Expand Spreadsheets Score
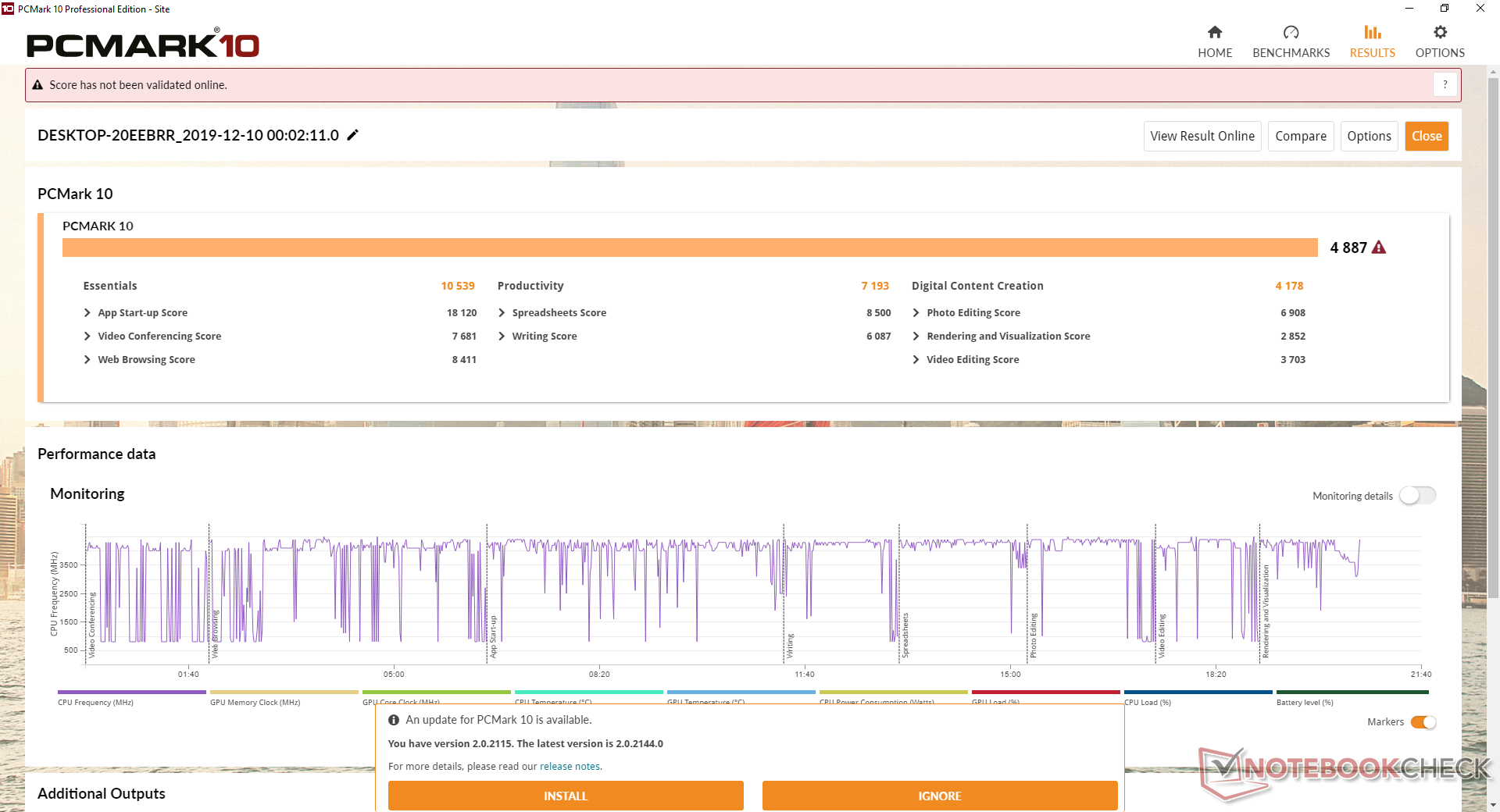The height and width of the screenshot is (812, 1500). pyautogui.click(x=502, y=313)
